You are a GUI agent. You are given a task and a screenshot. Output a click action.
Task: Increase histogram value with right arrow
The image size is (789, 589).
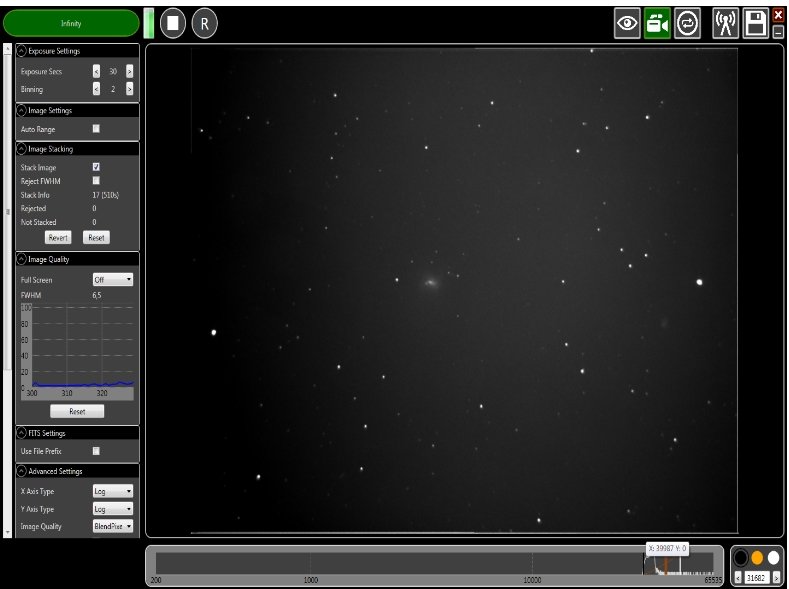point(776,578)
